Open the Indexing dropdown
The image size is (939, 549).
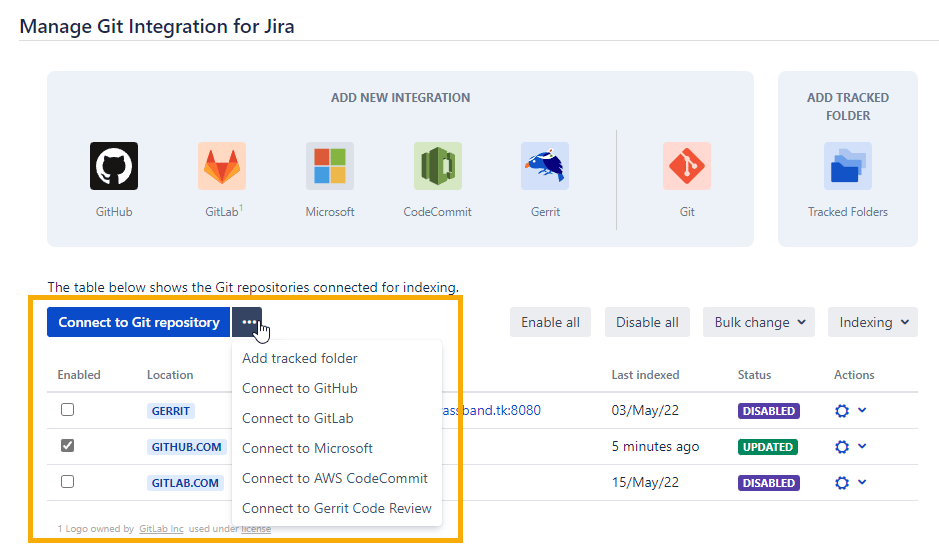click(x=873, y=322)
